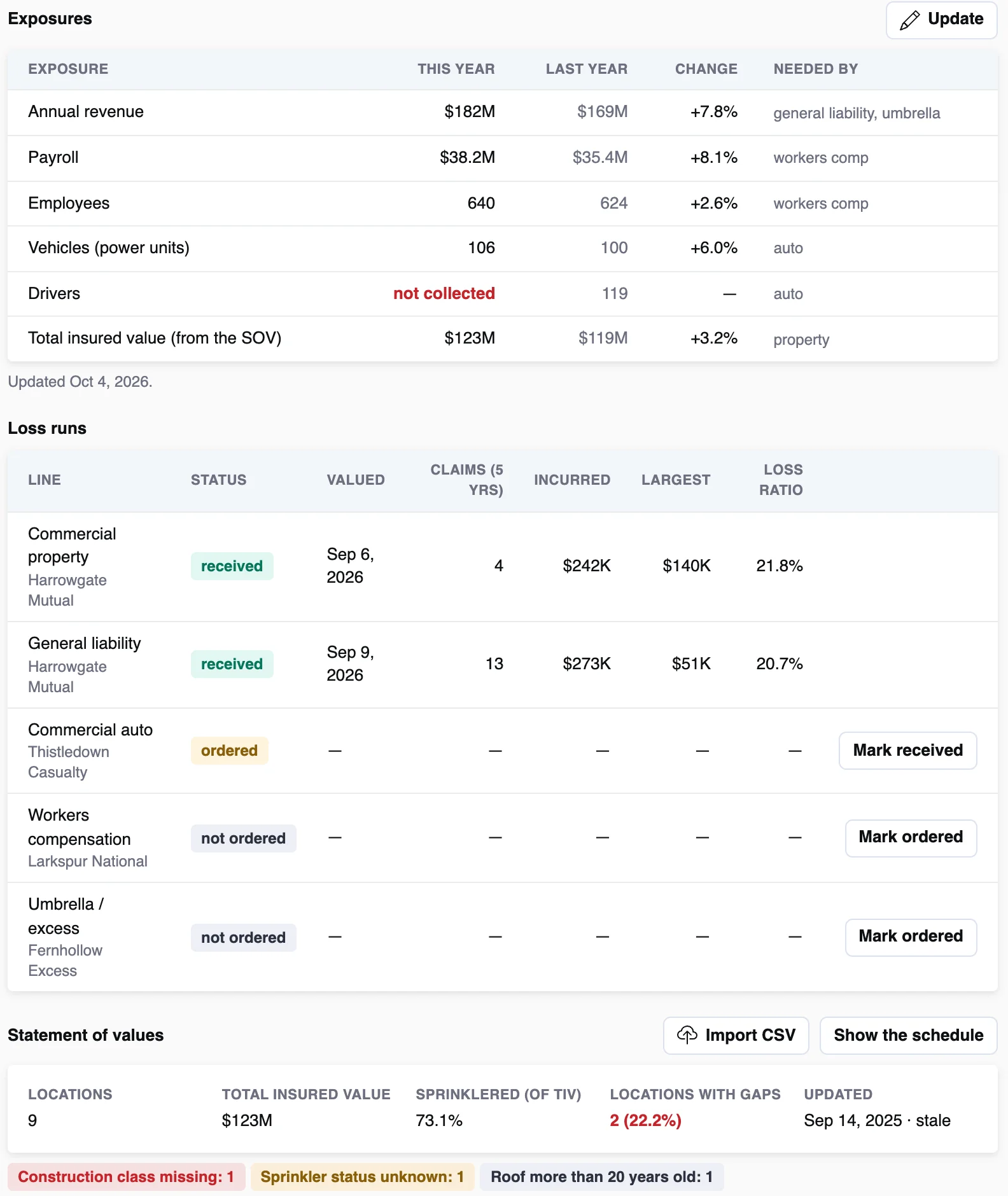Screen dimensions: 1008x1196
Task: Import CSV for statement of values
Action: pos(736,1035)
